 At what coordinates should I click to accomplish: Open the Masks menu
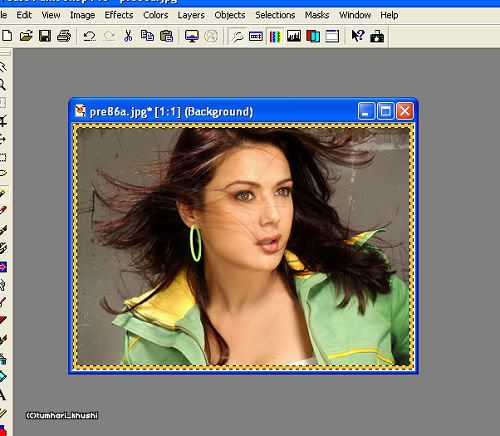(317, 15)
